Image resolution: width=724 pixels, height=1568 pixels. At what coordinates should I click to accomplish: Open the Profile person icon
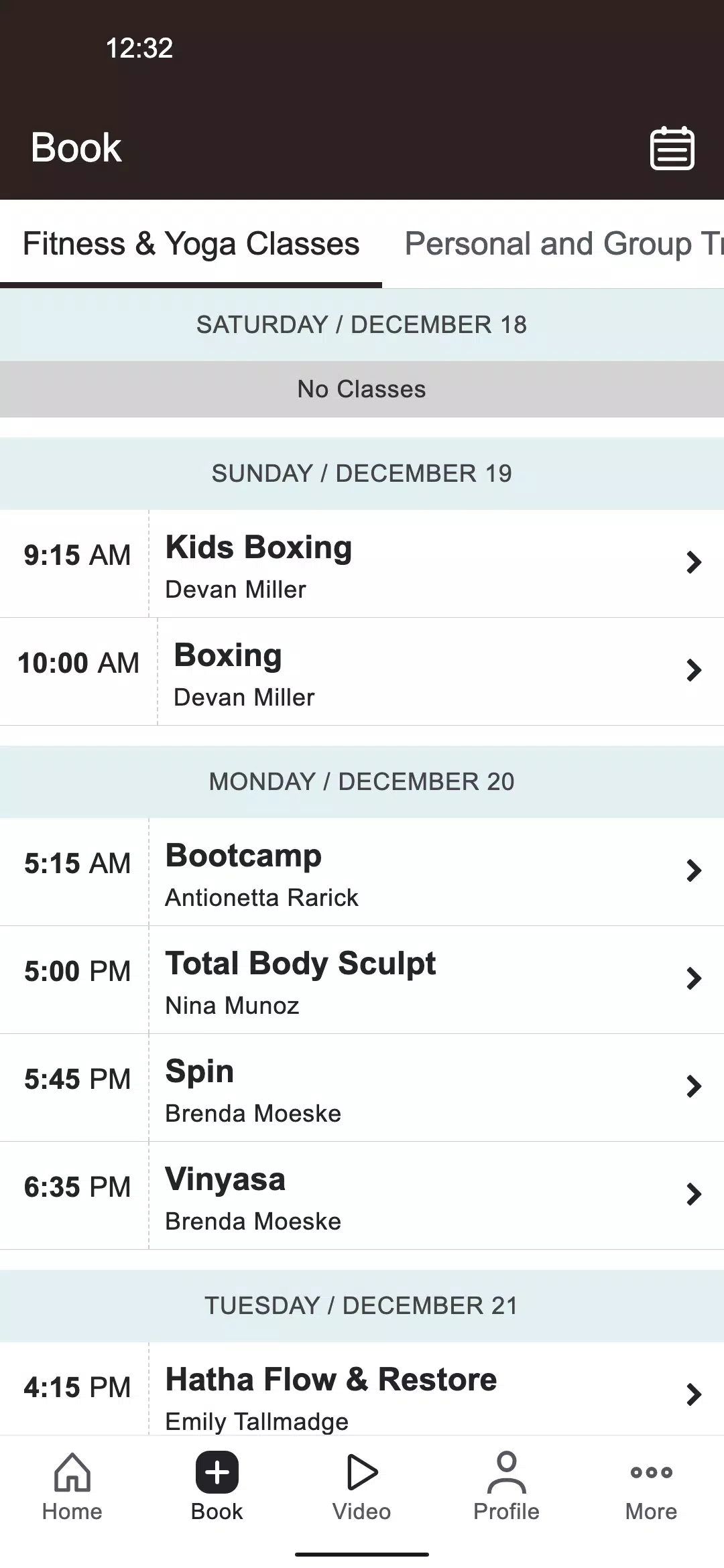point(507,1472)
